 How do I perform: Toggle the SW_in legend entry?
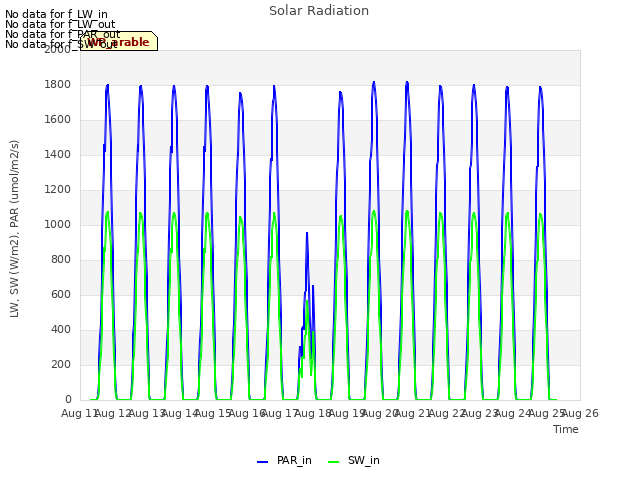(x=354, y=461)
